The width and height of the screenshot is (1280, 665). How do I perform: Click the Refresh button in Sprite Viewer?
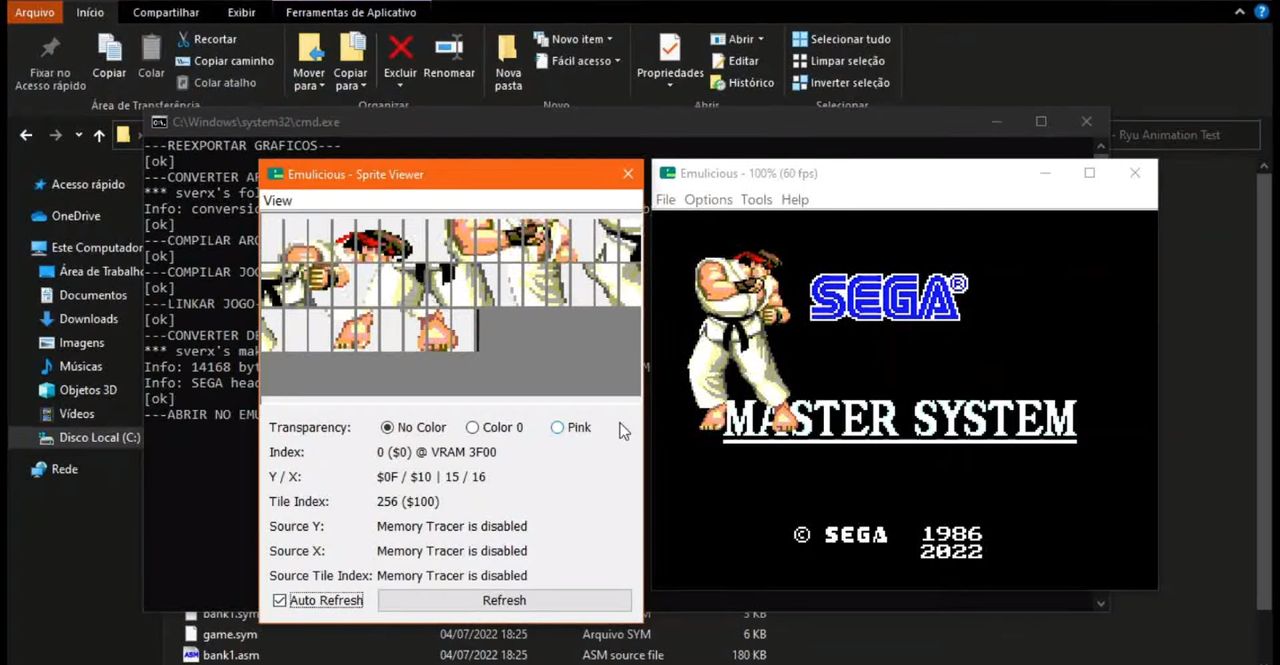click(504, 600)
